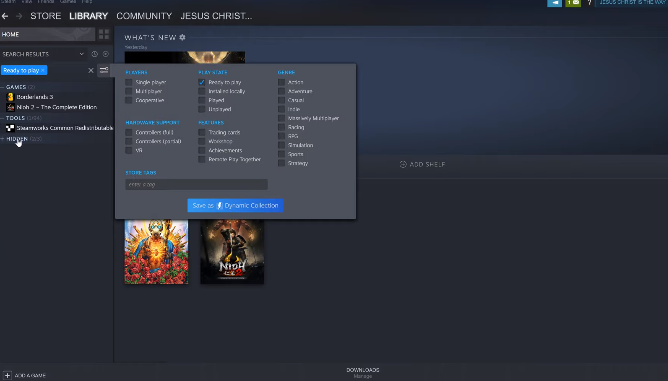Filter by the RPG genre

pos(281,136)
